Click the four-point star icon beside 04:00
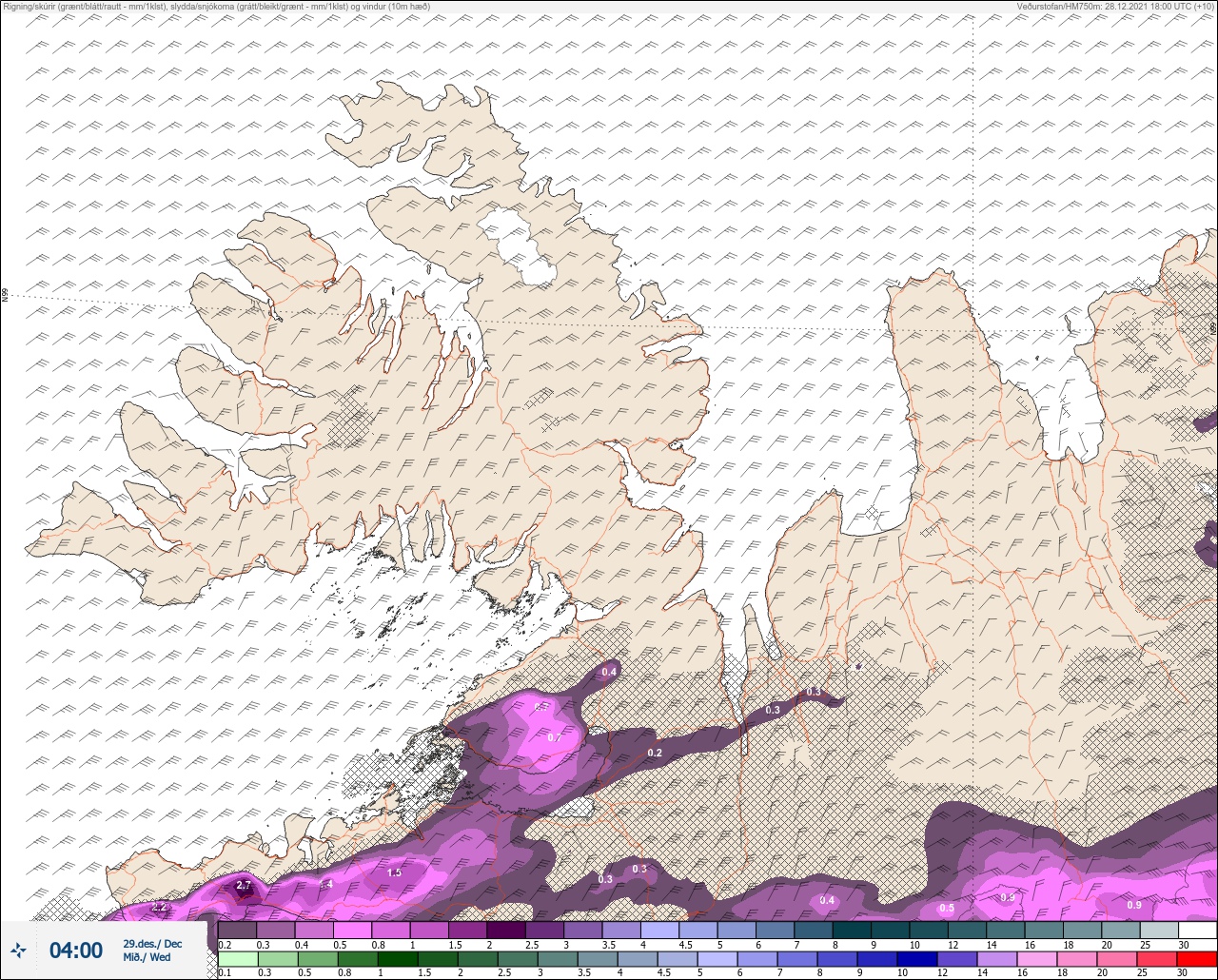Image resolution: width=1218 pixels, height=980 pixels. pyautogui.click(x=18, y=950)
